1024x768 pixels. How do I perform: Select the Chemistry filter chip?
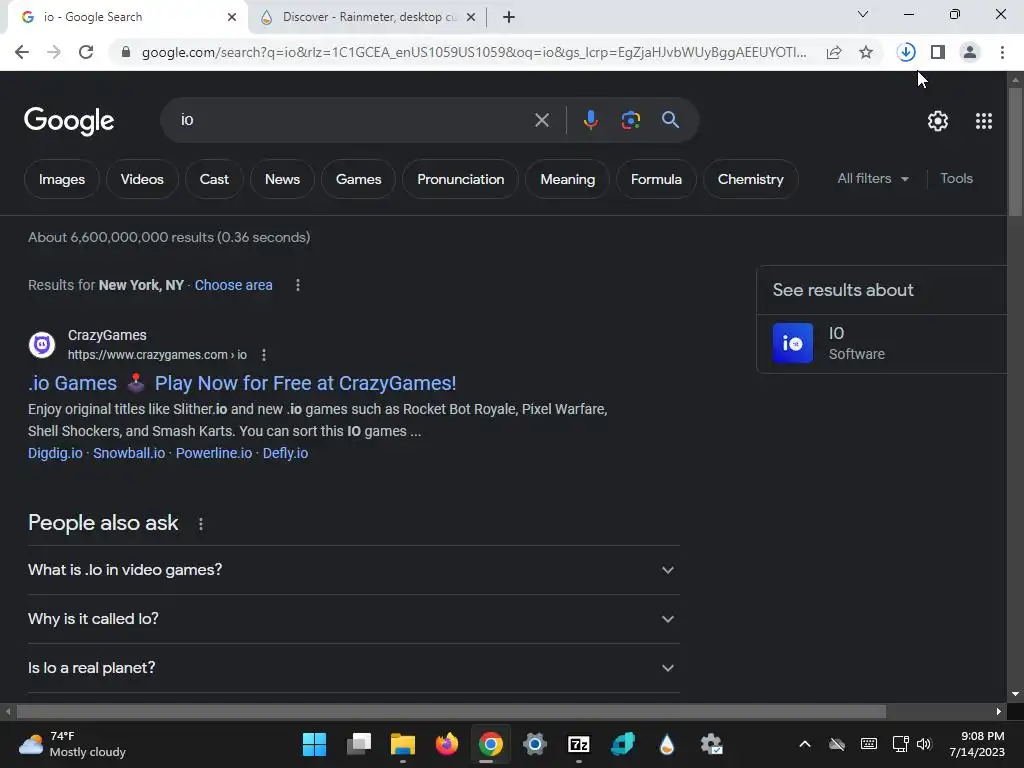[750, 179]
